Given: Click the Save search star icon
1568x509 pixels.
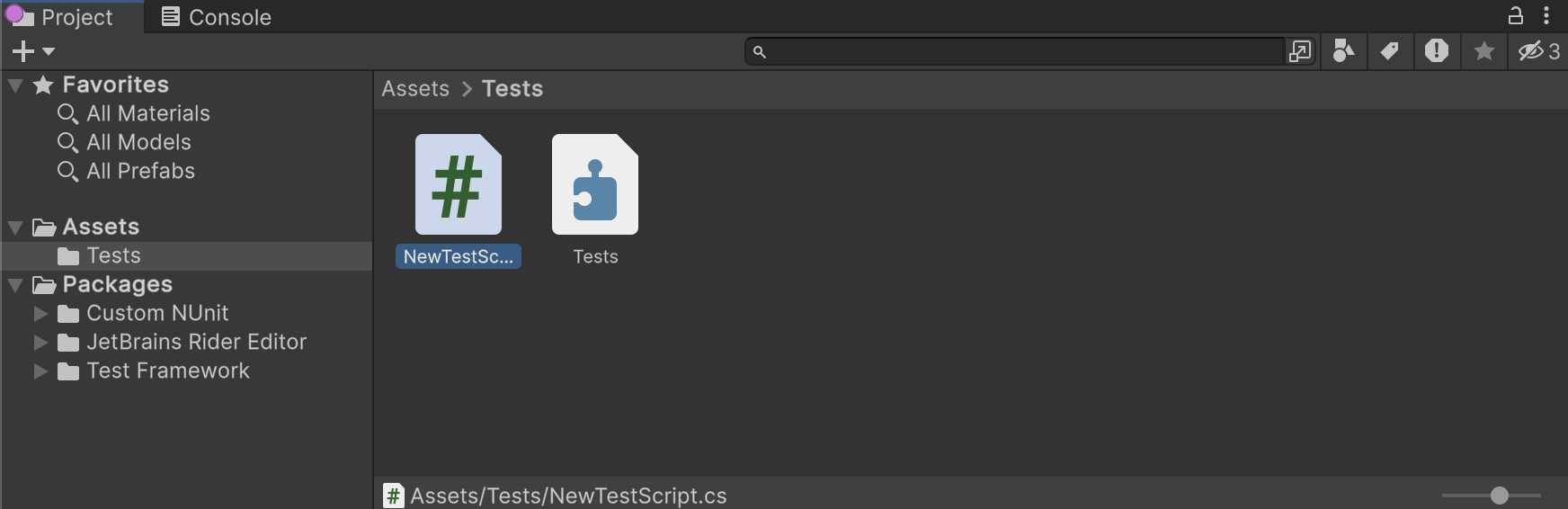Looking at the screenshot, I should [1483, 51].
